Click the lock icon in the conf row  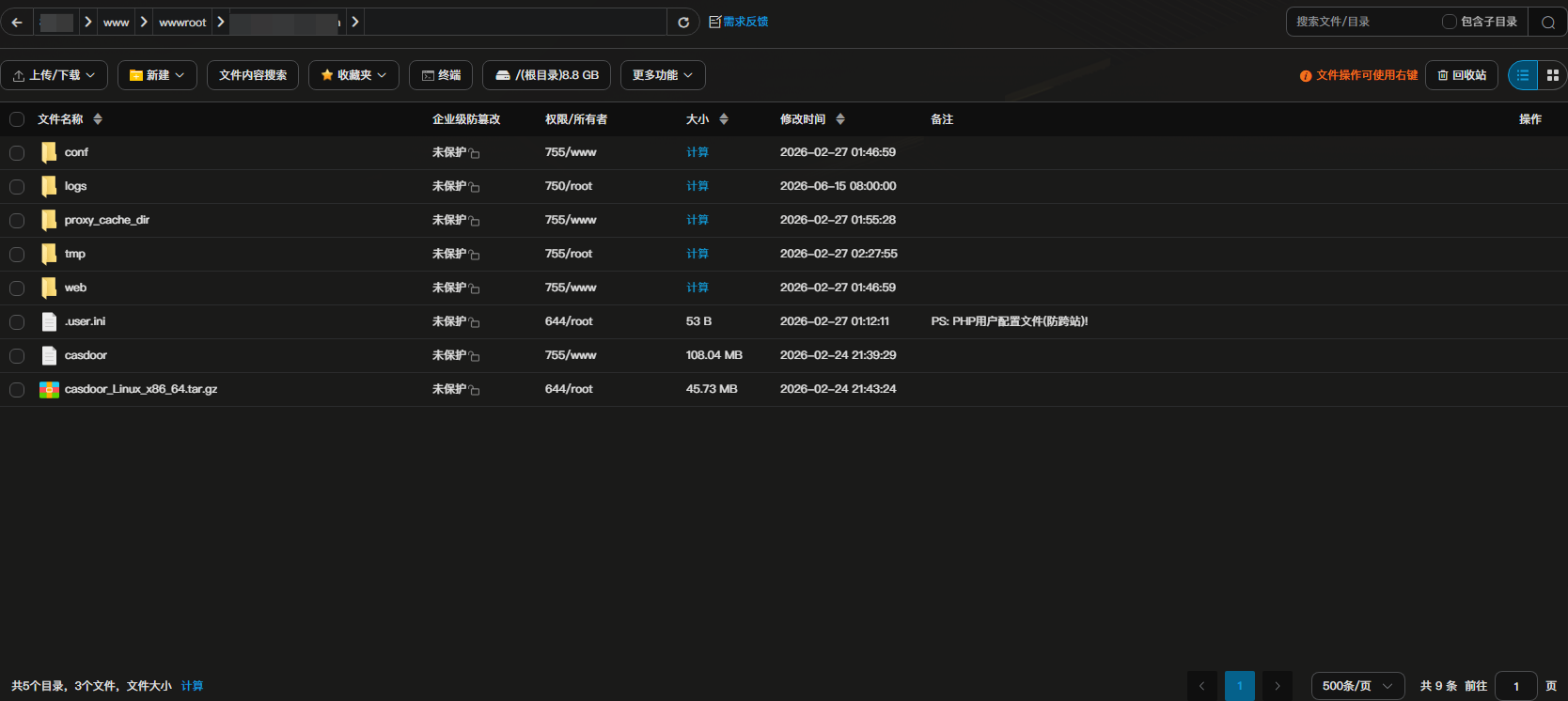[475, 153]
